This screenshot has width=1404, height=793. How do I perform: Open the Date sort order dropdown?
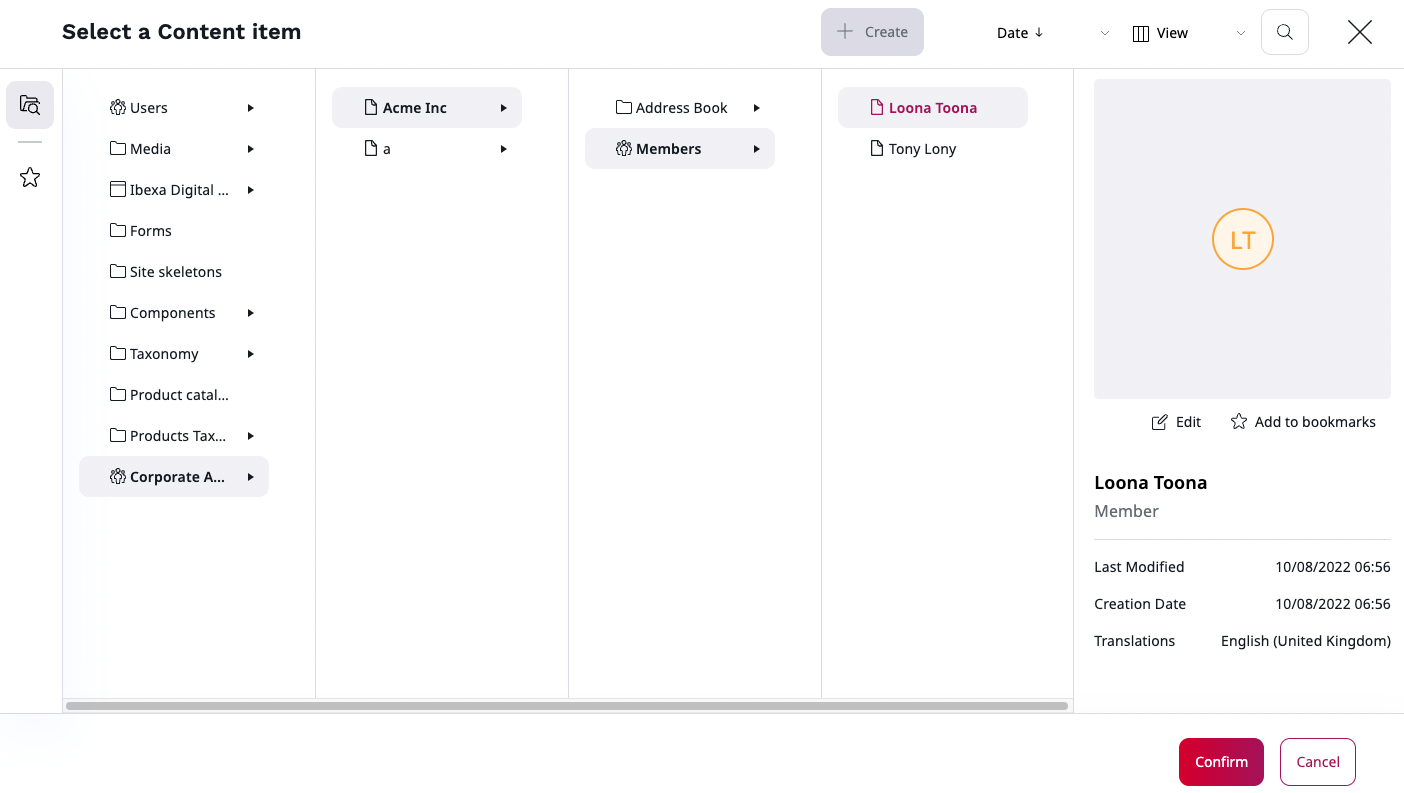point(1052,33)
